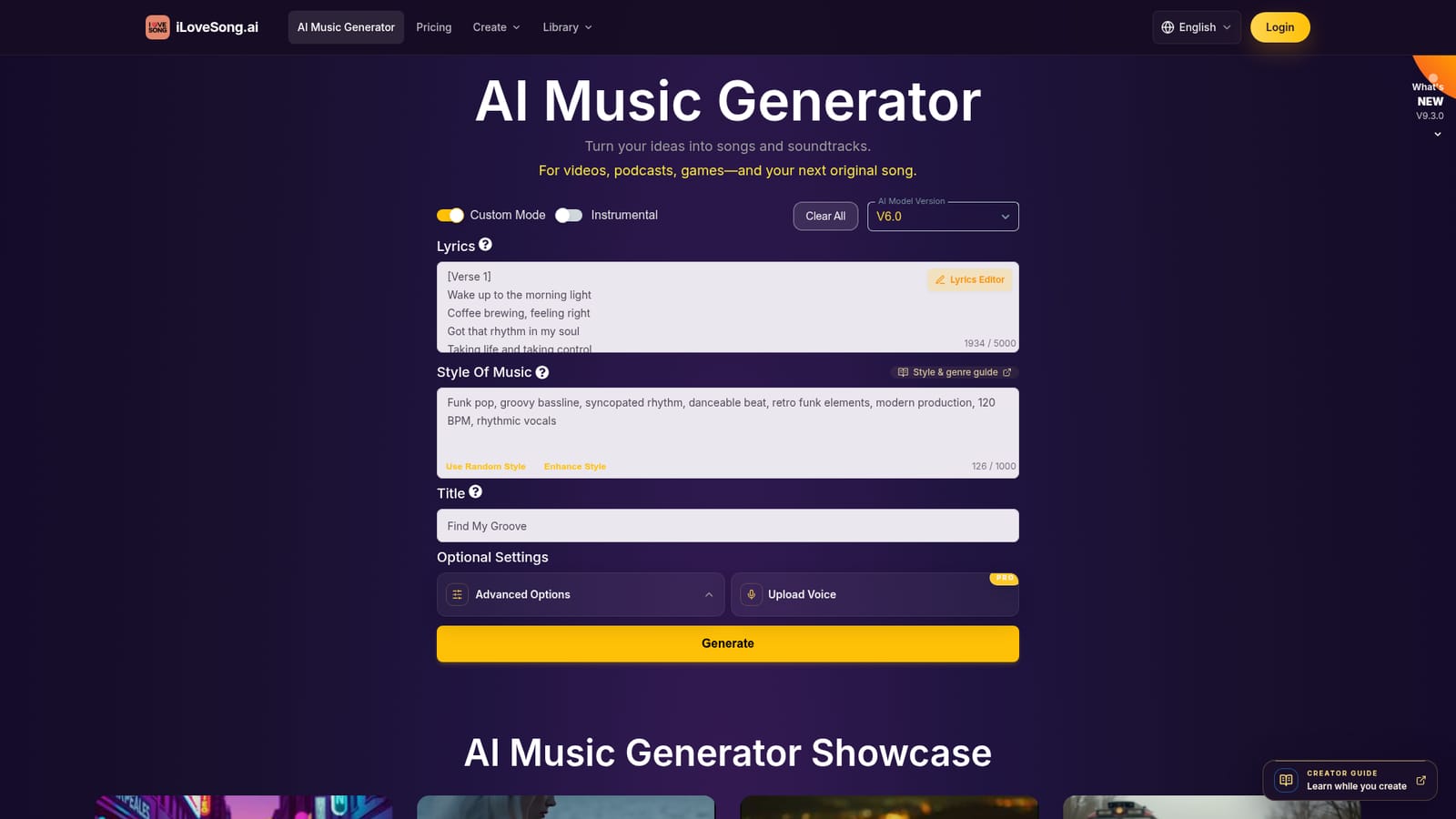The height and width of the screenshot is (819, 1456).
Task: Click the Creator Guide external link icon
Action: [x=1421, y=780]
